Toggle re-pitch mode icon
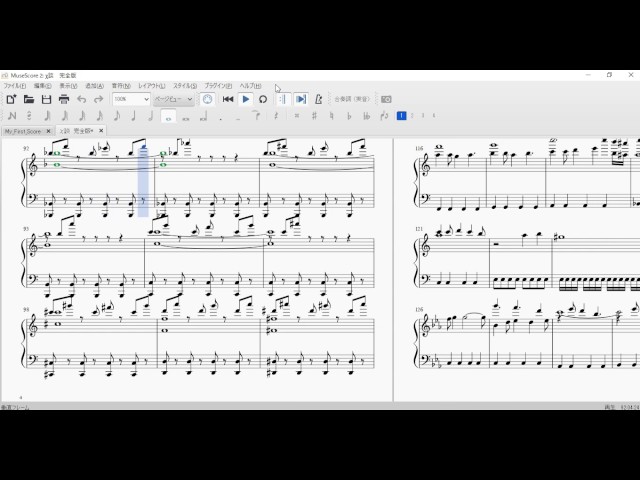Screen dimensions: 640x480 (x=29, y=116)
